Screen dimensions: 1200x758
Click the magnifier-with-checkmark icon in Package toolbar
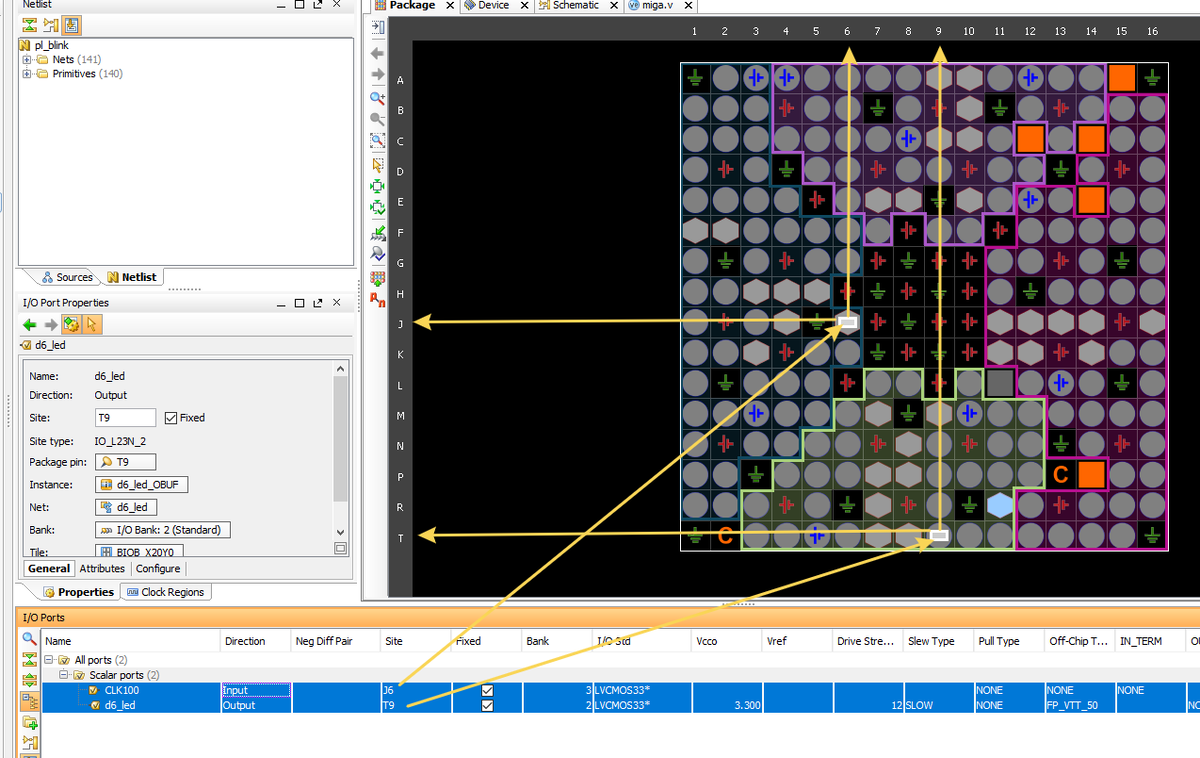pyautogui.click(x=378, y=254)
